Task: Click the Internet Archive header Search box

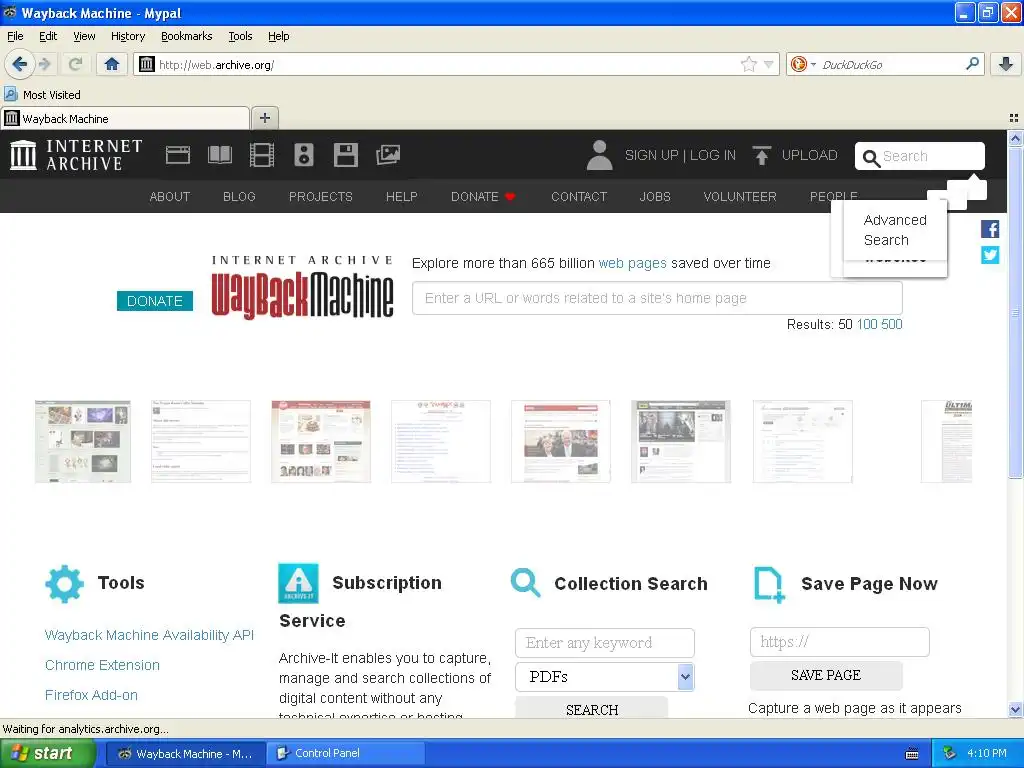Action: 920,156
